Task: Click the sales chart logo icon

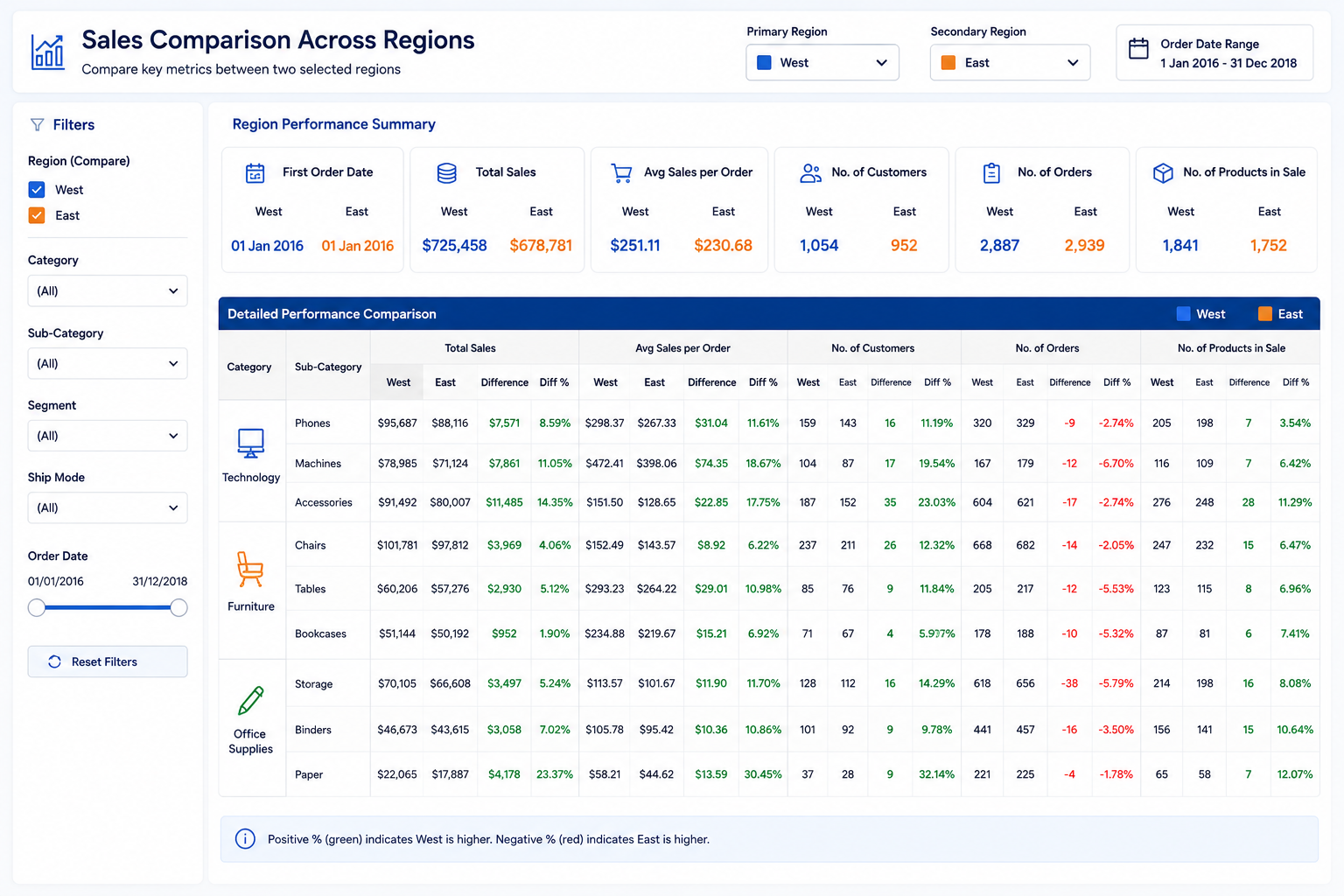Action: (47, 52)
